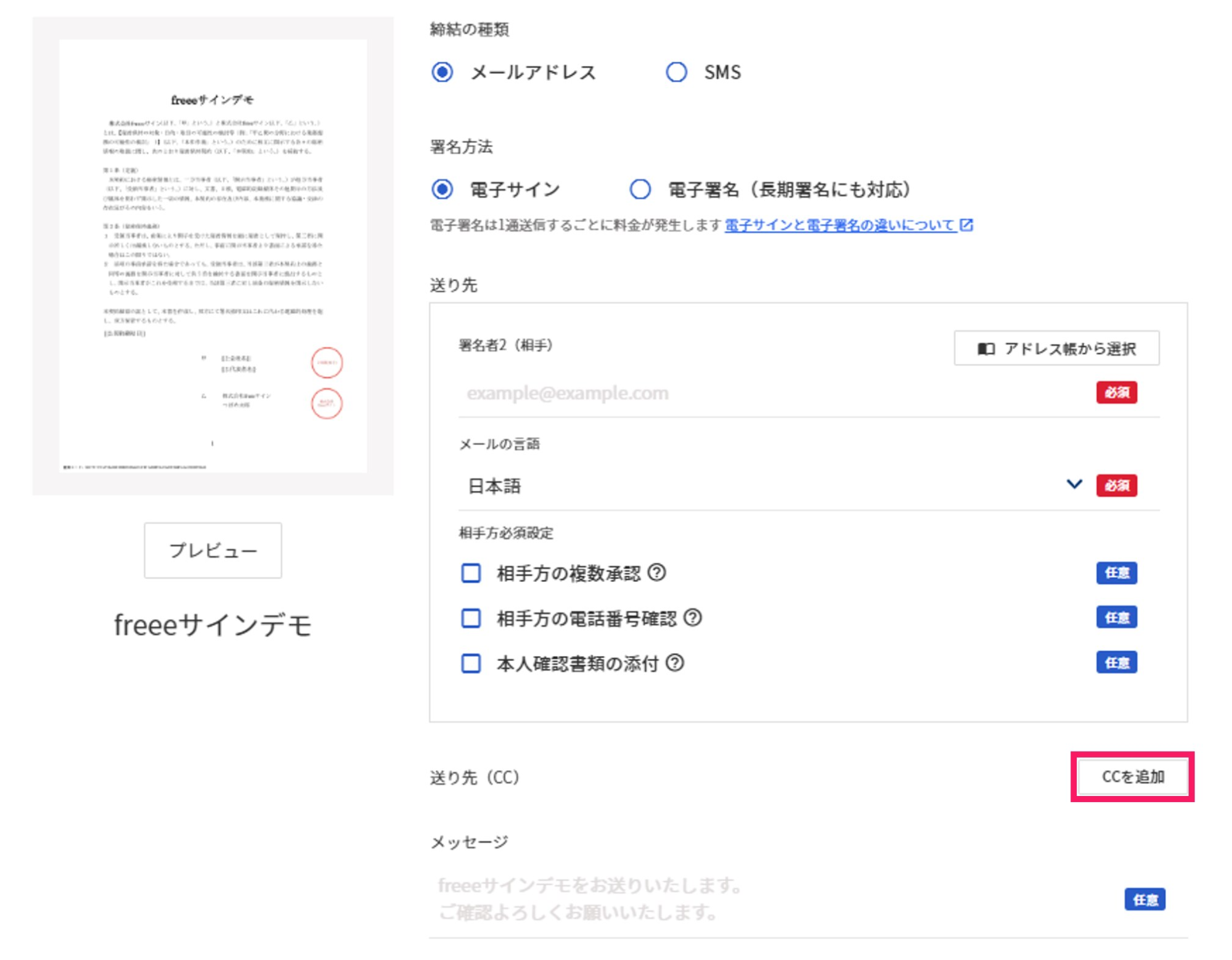Click the 任意 badge beside the message field
The height and width of the screenshot is (960, 1232).
pos(1145,900)
